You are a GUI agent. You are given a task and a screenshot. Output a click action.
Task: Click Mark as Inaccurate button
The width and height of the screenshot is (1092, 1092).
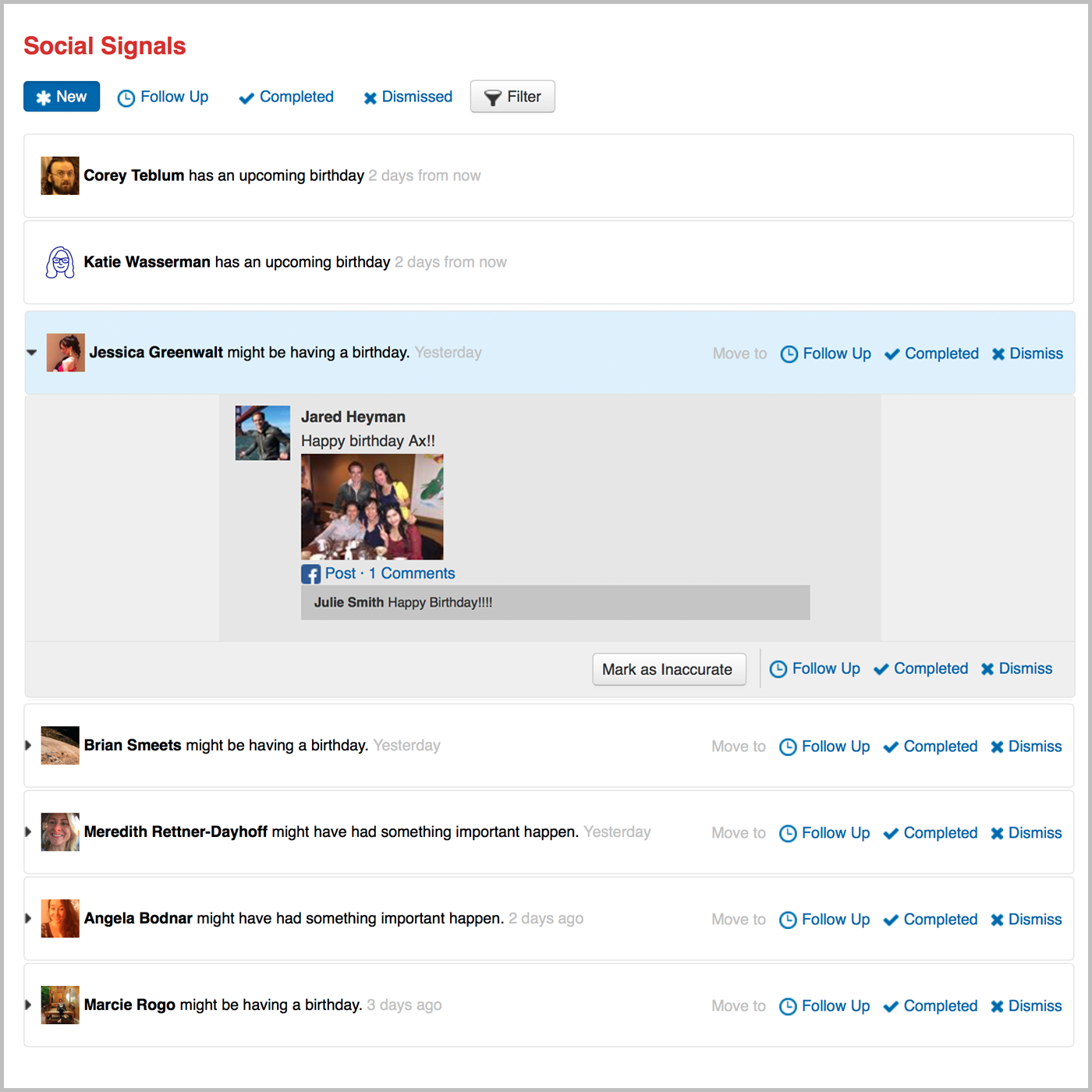[x=668, y=669]
